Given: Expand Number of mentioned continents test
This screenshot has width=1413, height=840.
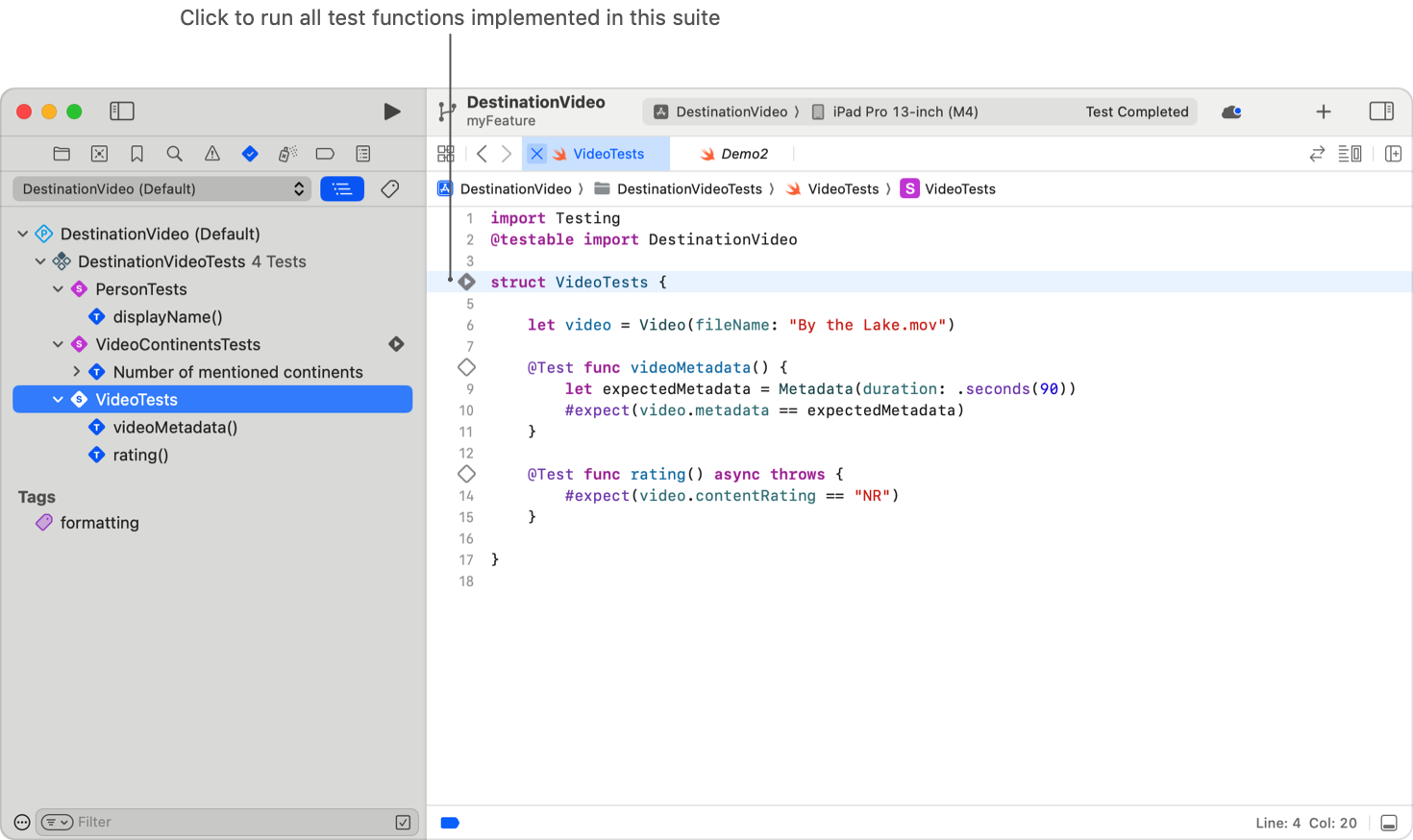Looking at the screenshot, I should coord(76,372).
